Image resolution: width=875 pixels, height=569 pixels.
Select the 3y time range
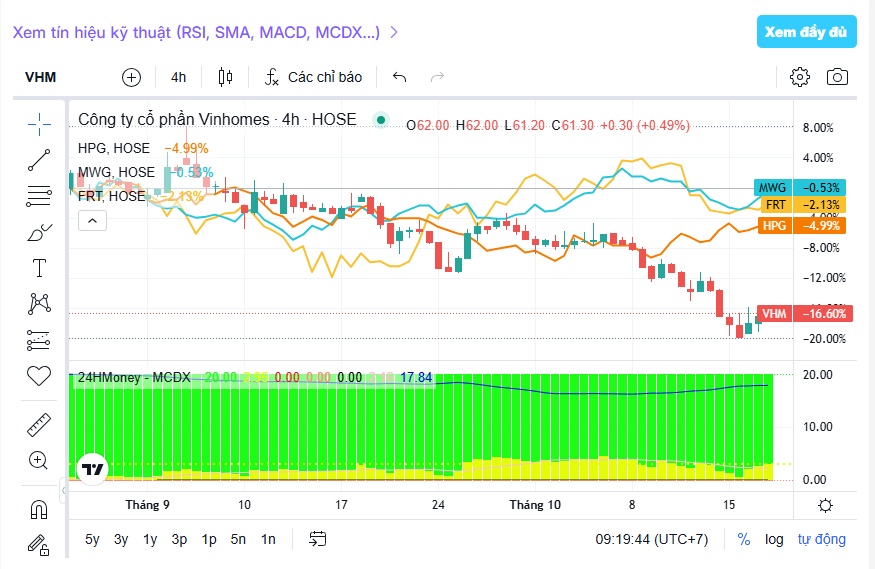121,539
